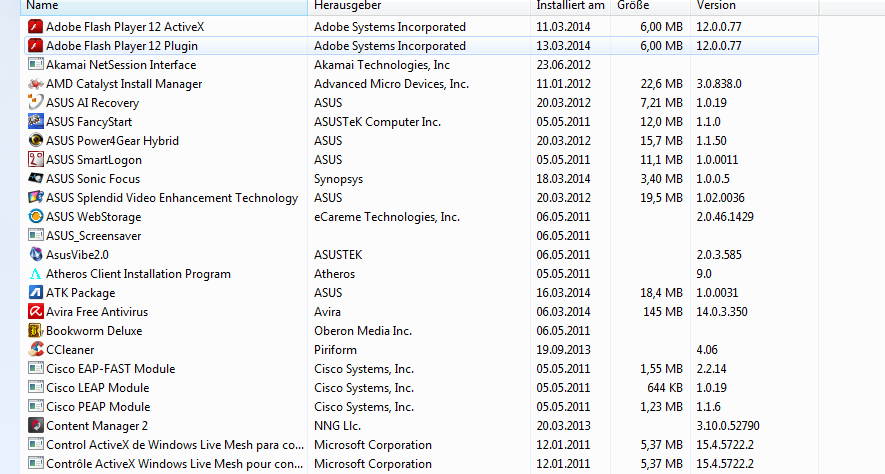Click the Control ActiveX de Windows Live Mesh icon

36,445
